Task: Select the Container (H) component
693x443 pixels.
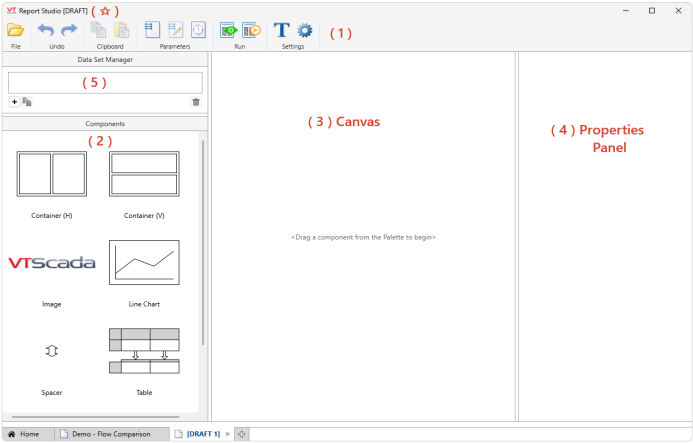Action: click(52, 174)
